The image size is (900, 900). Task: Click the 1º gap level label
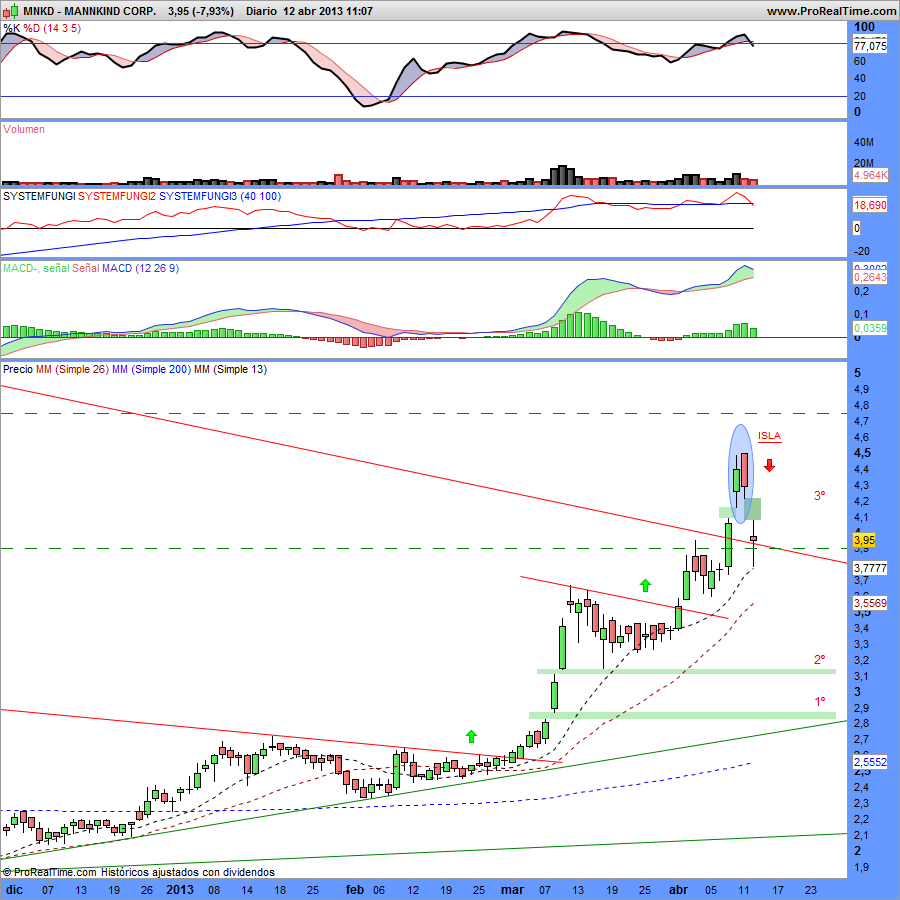[820, 701]
